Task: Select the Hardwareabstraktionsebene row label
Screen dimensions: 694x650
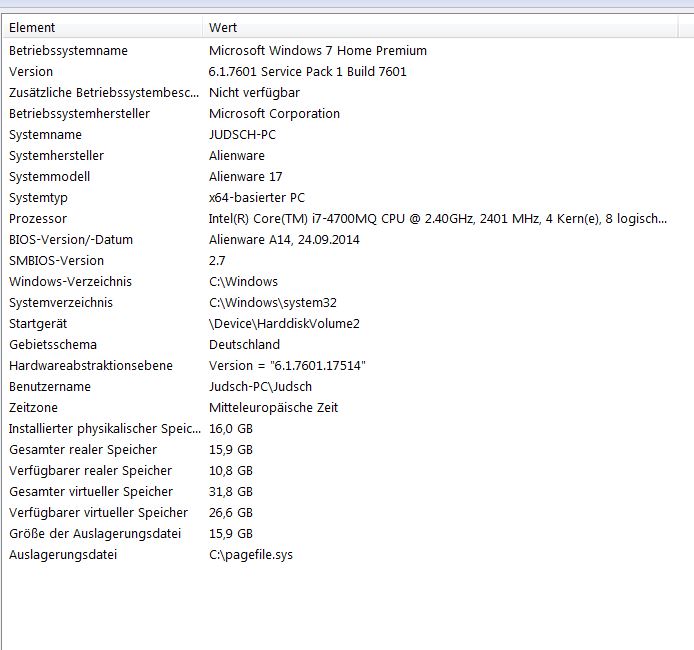Action: tap(91, 365)
